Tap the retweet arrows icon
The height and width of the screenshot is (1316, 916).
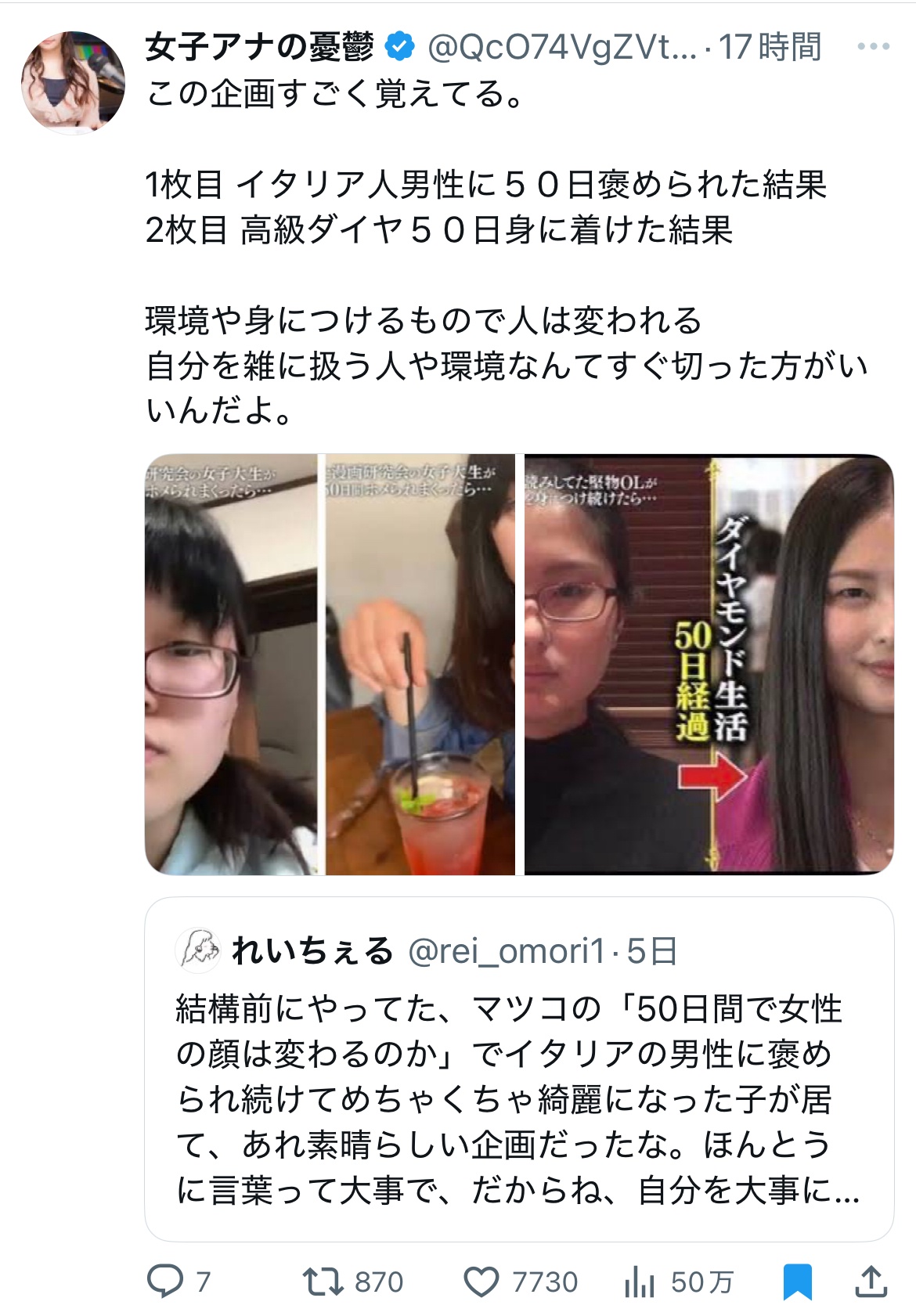323,1282
